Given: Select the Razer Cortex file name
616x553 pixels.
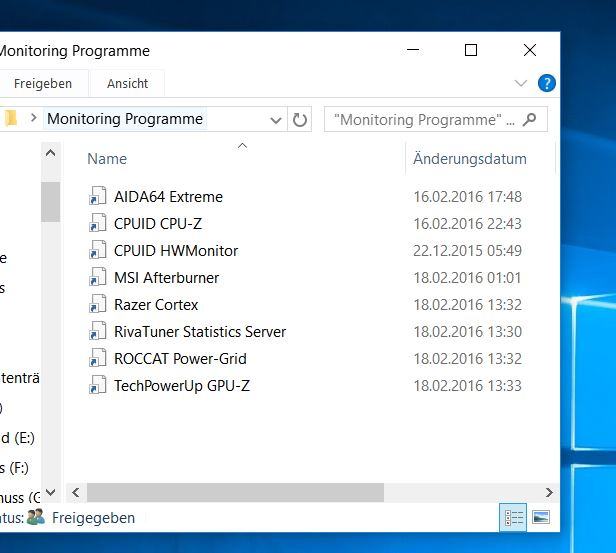Looking at the screenshot, I should coord(156,305).
